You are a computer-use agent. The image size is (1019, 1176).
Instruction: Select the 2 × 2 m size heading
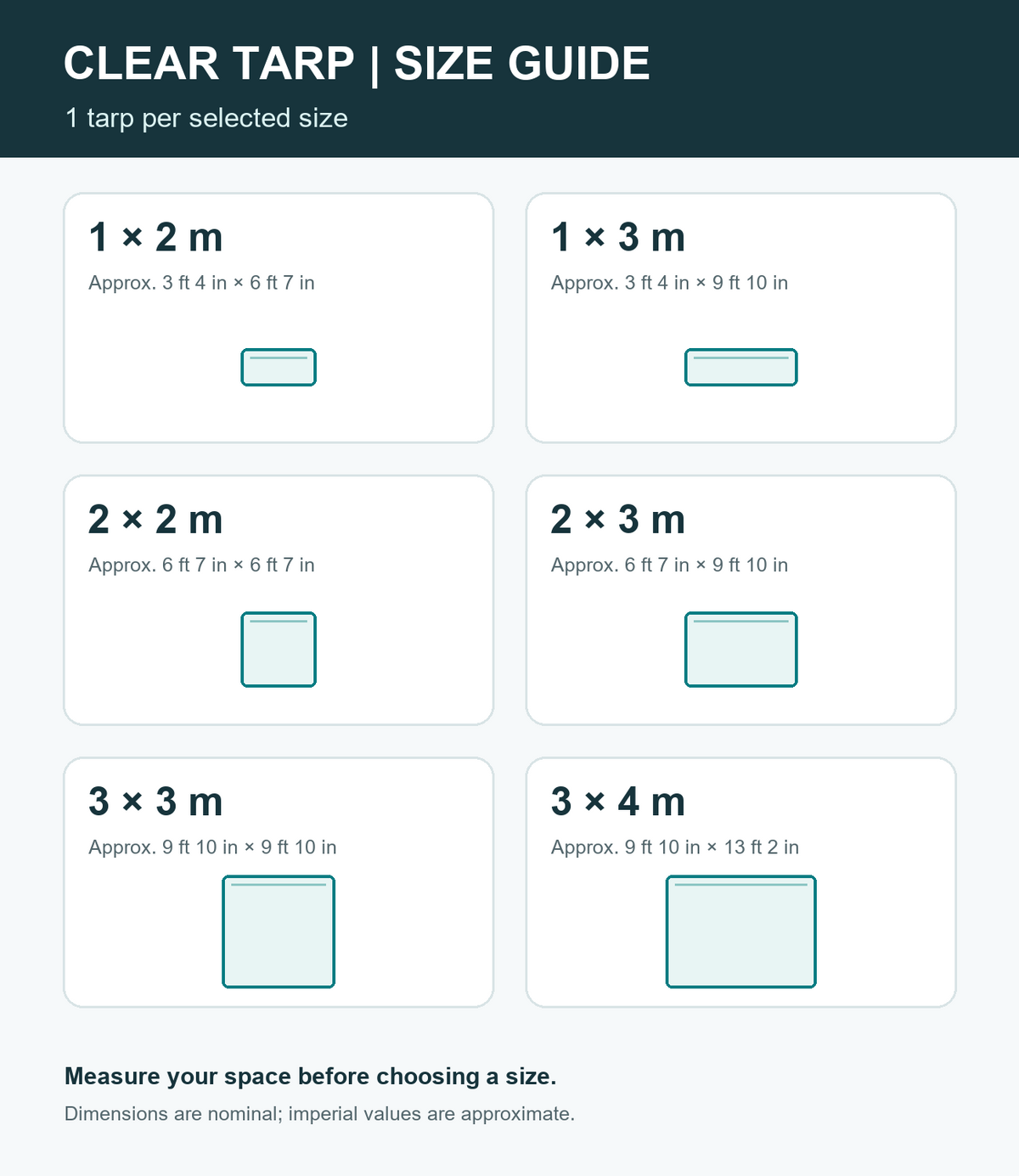pyautogui.click(x=155, y=519)
